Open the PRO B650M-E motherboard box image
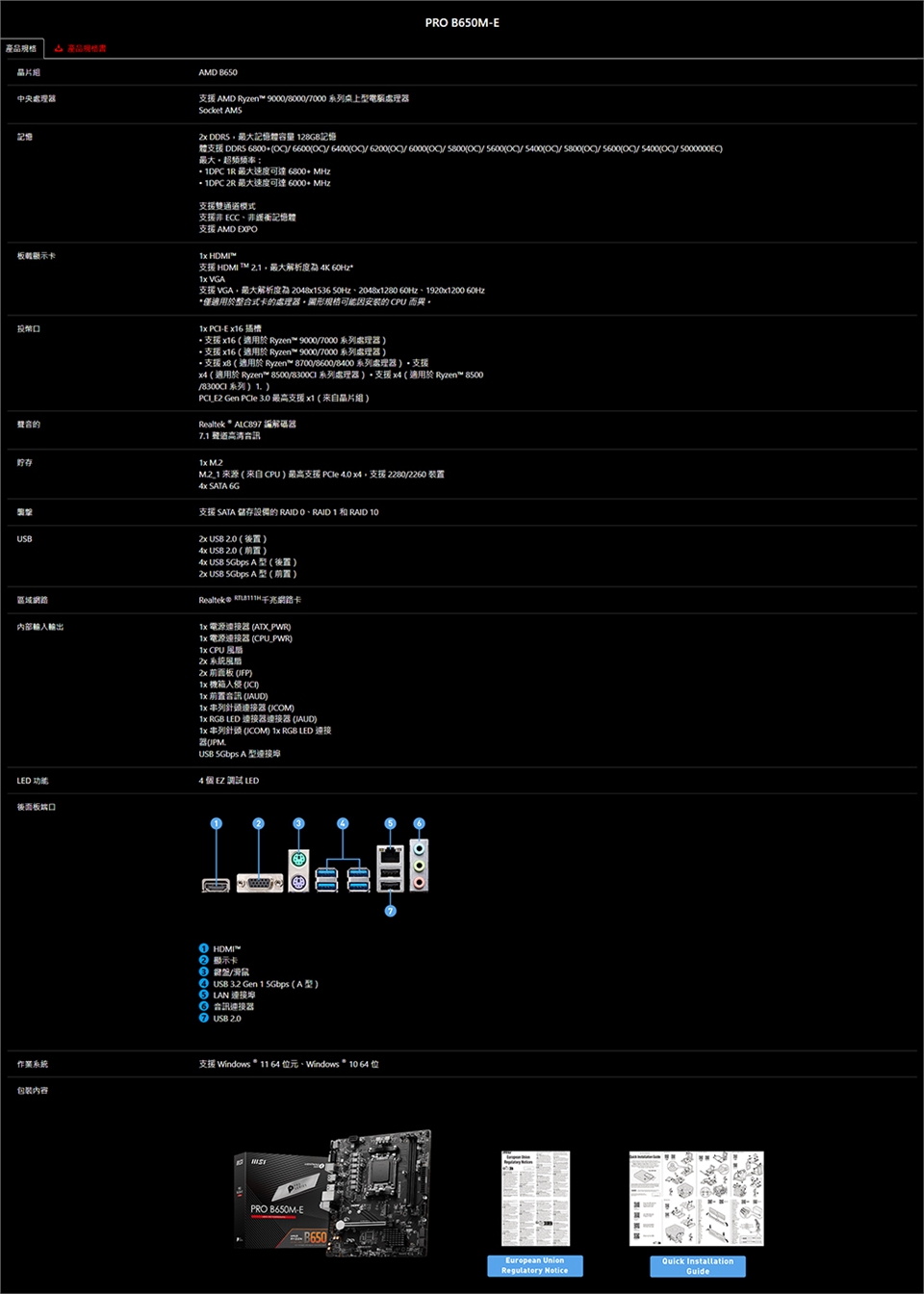The width and height of the screenshot is (924, 1294). (332, 1196)
